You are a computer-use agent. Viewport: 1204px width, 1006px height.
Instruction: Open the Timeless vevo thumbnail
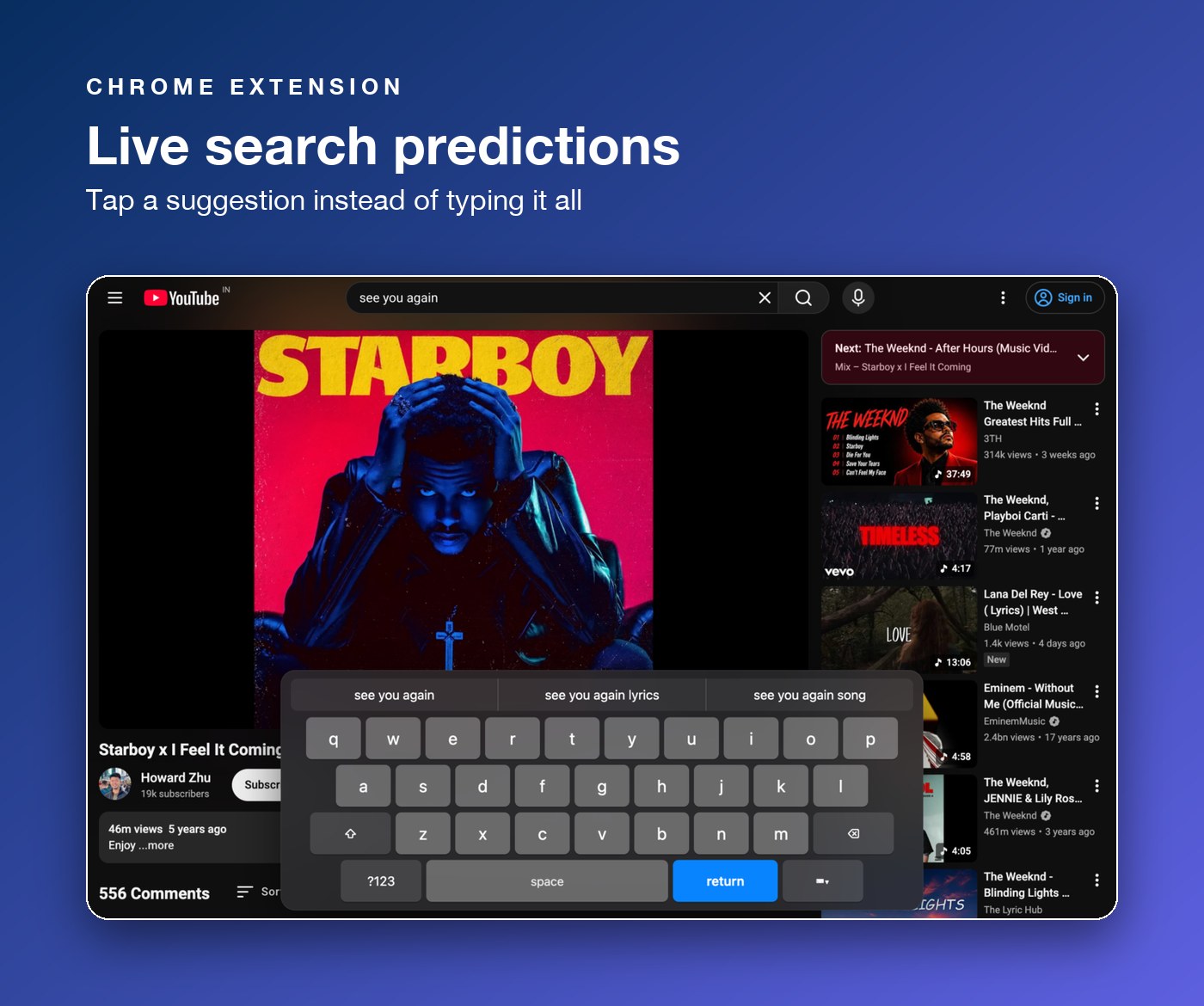(899, 536)
